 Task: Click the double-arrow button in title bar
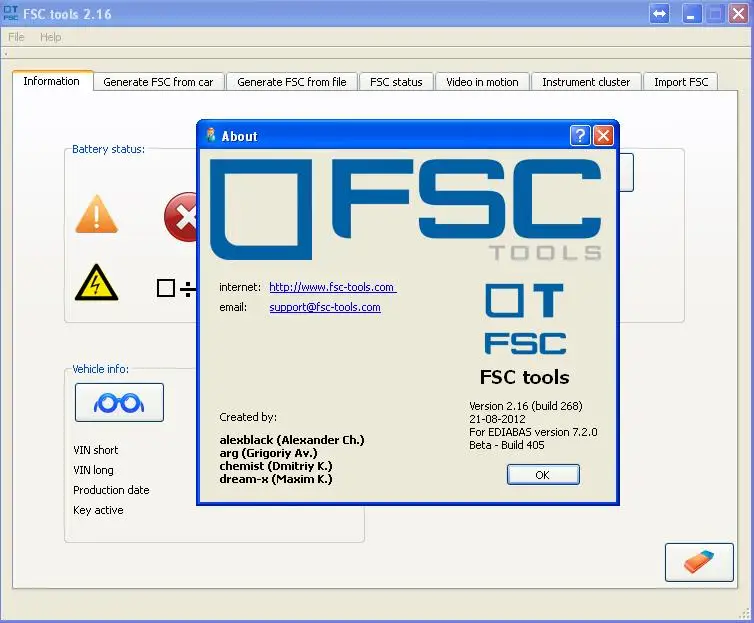[659, 13]
